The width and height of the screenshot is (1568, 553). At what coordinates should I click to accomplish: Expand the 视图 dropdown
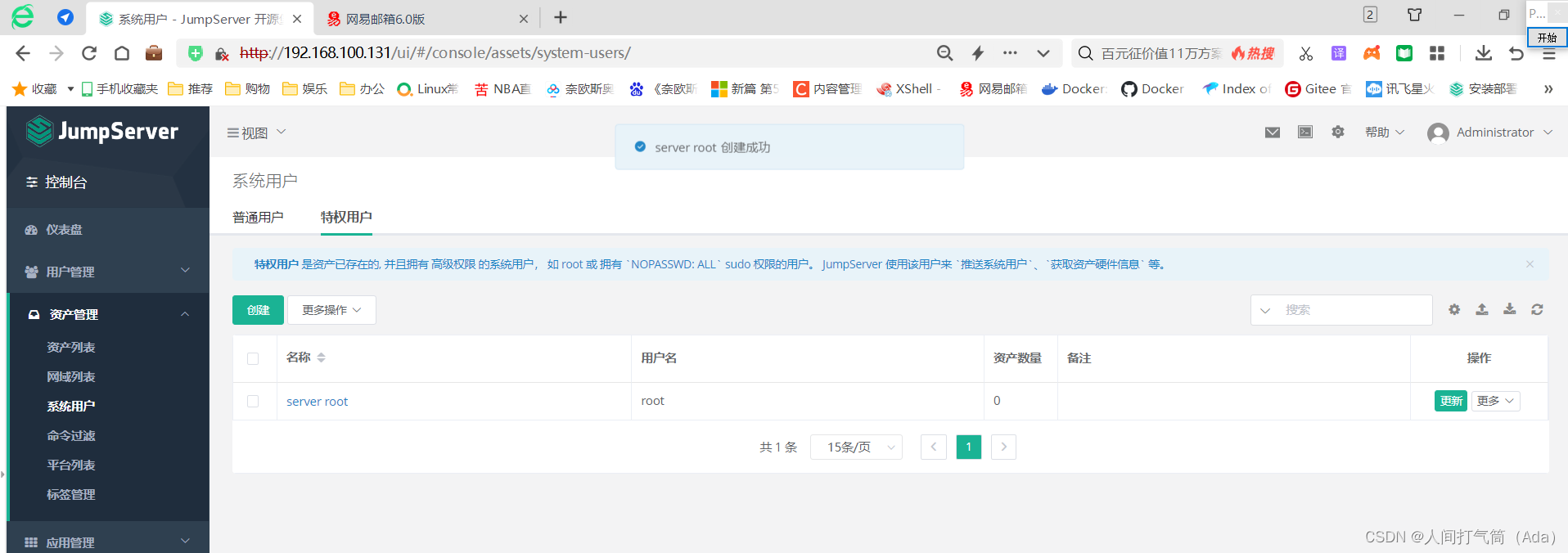[x=256, y=133]
